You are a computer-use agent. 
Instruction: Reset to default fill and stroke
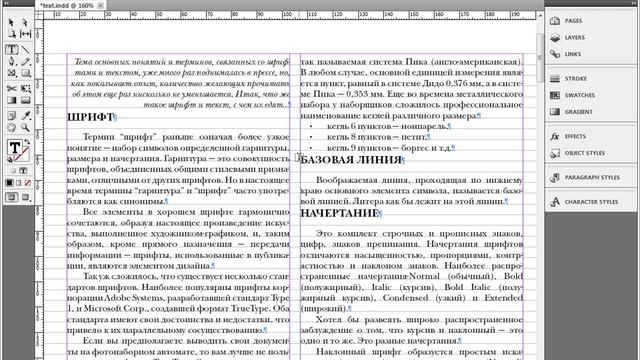pos(9,160)
